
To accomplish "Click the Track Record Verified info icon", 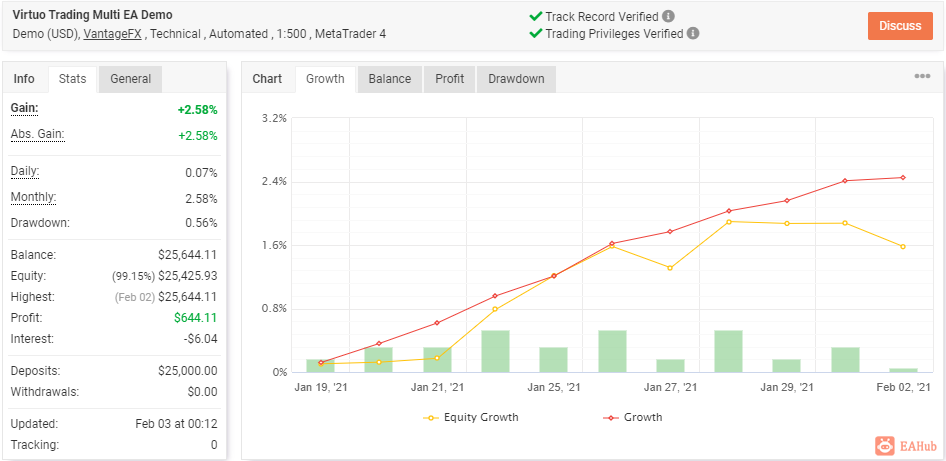I will coord(668,16).
